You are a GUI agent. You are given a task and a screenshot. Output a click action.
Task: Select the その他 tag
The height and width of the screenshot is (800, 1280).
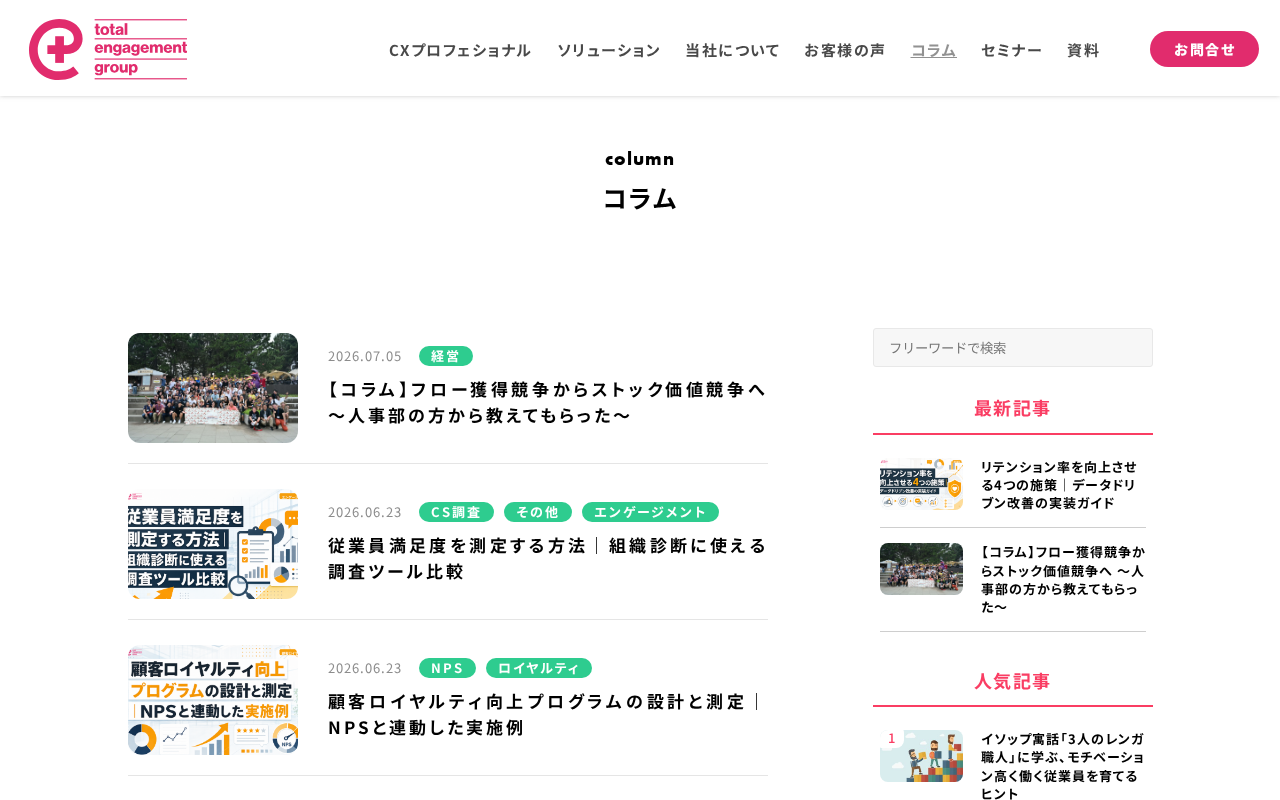(538, 512)
